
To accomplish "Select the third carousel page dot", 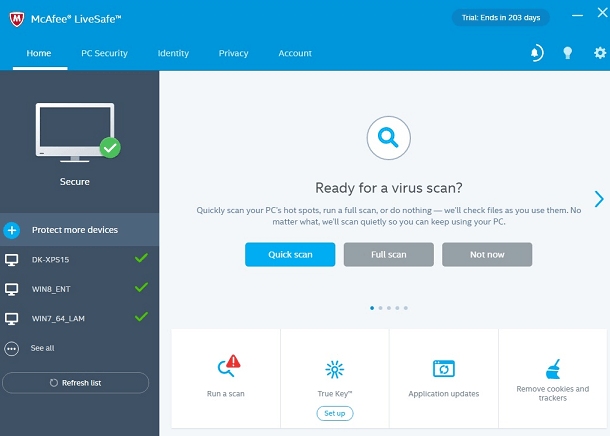I will (x=389, y=308).
